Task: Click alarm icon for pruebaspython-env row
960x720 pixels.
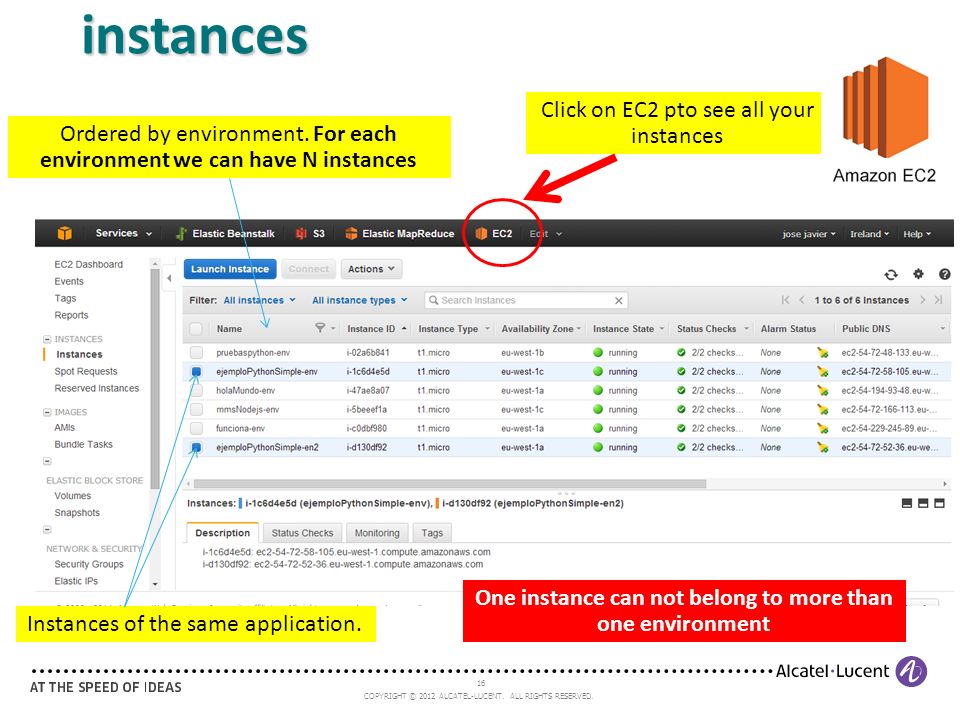Action: (x=822, y=353)
